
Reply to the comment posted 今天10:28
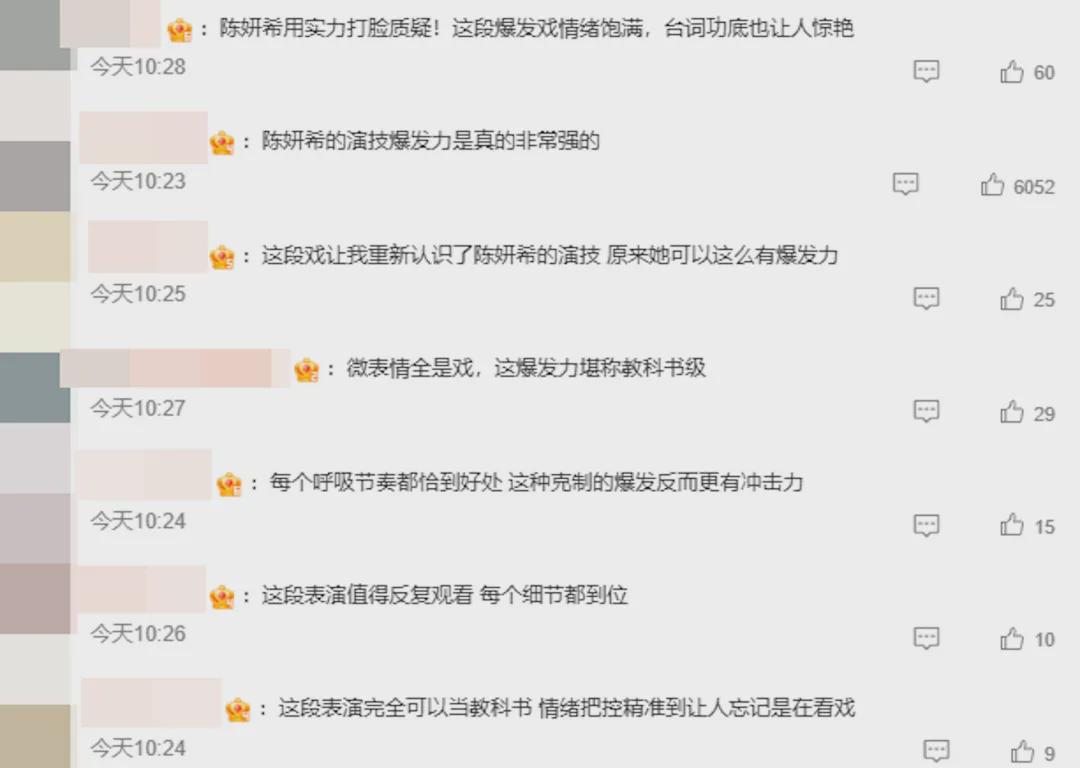[x=926, y=71]
